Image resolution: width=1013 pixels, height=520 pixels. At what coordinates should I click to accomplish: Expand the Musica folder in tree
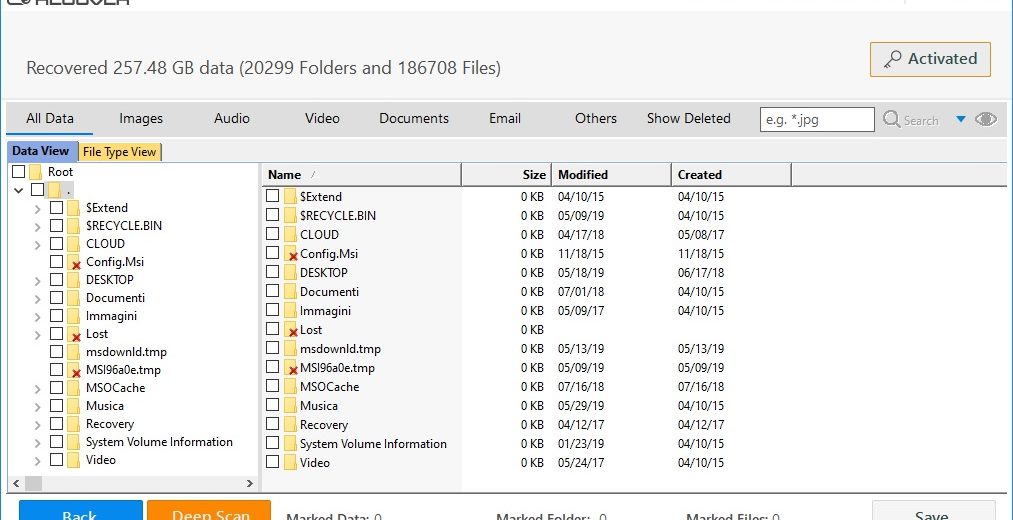point(38,406)
